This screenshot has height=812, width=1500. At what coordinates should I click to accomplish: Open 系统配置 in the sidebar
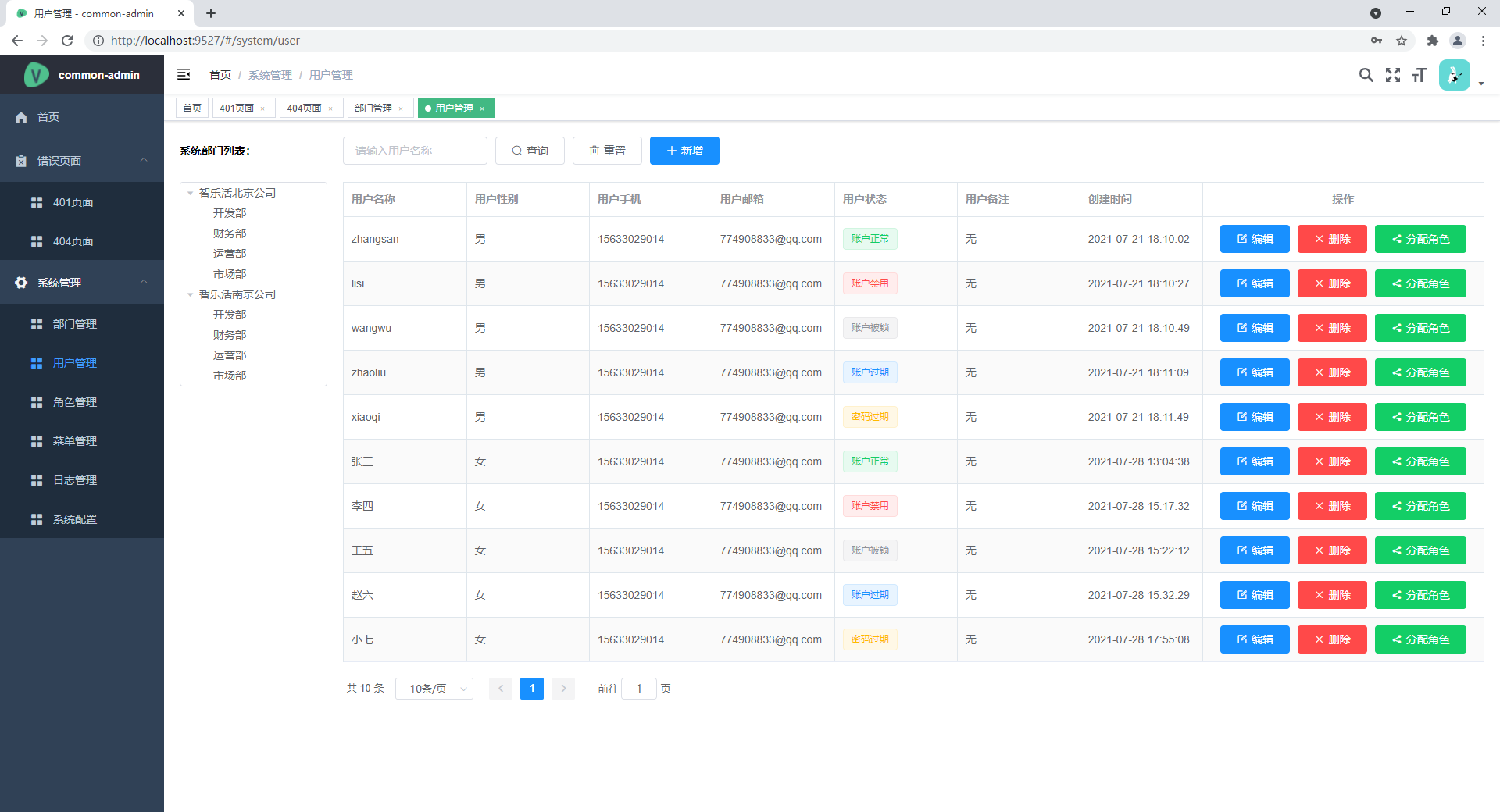pyautogui.click(x=82, y=519)
